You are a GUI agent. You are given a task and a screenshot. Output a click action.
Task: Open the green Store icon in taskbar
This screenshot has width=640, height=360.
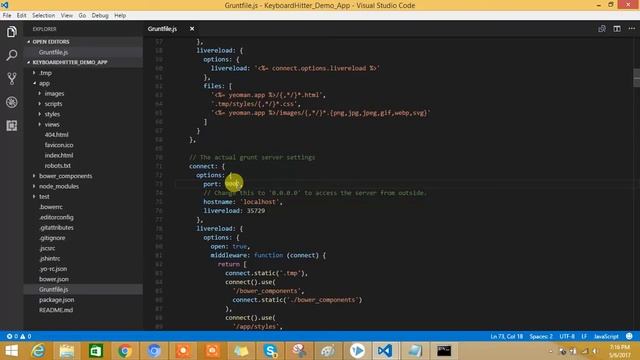tap(96, 351)
